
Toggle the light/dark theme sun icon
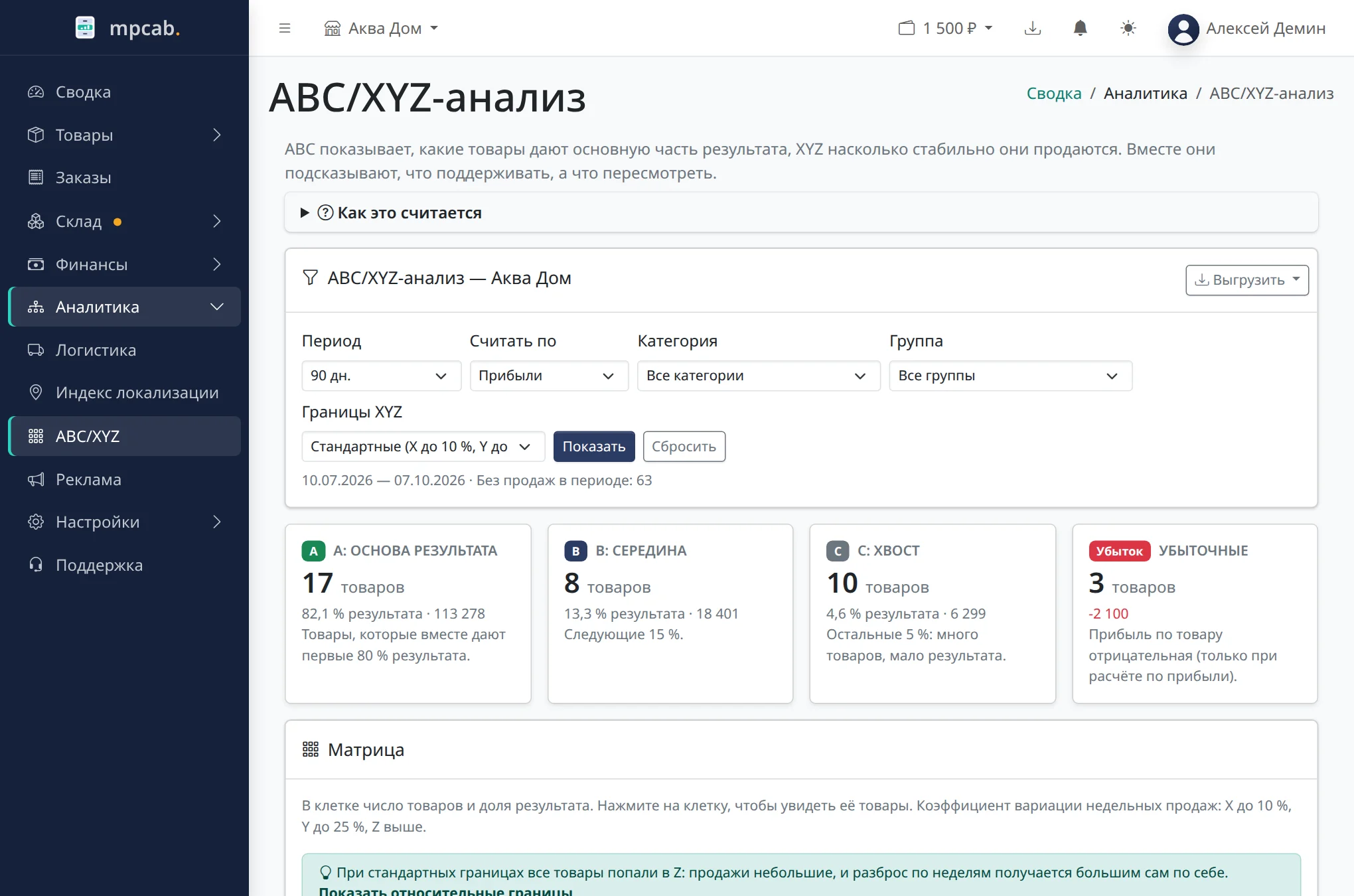pos(1128,28)
